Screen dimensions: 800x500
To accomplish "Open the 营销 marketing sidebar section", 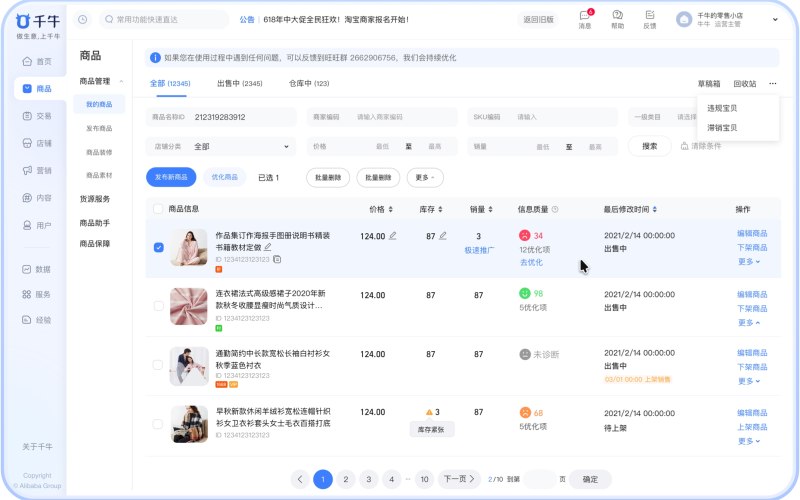I will coord(37,170).
